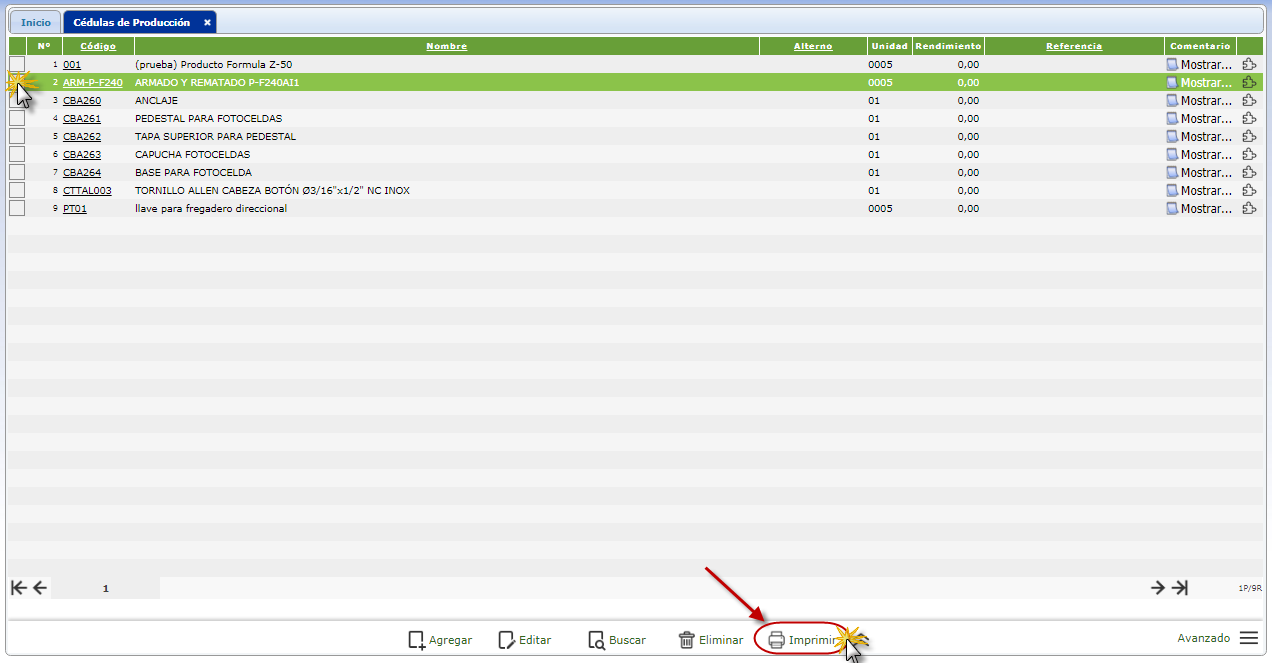Screen dimensions: 1272x663
Task: Click page number 1 in the pager
Action: (x=106, y=589)
